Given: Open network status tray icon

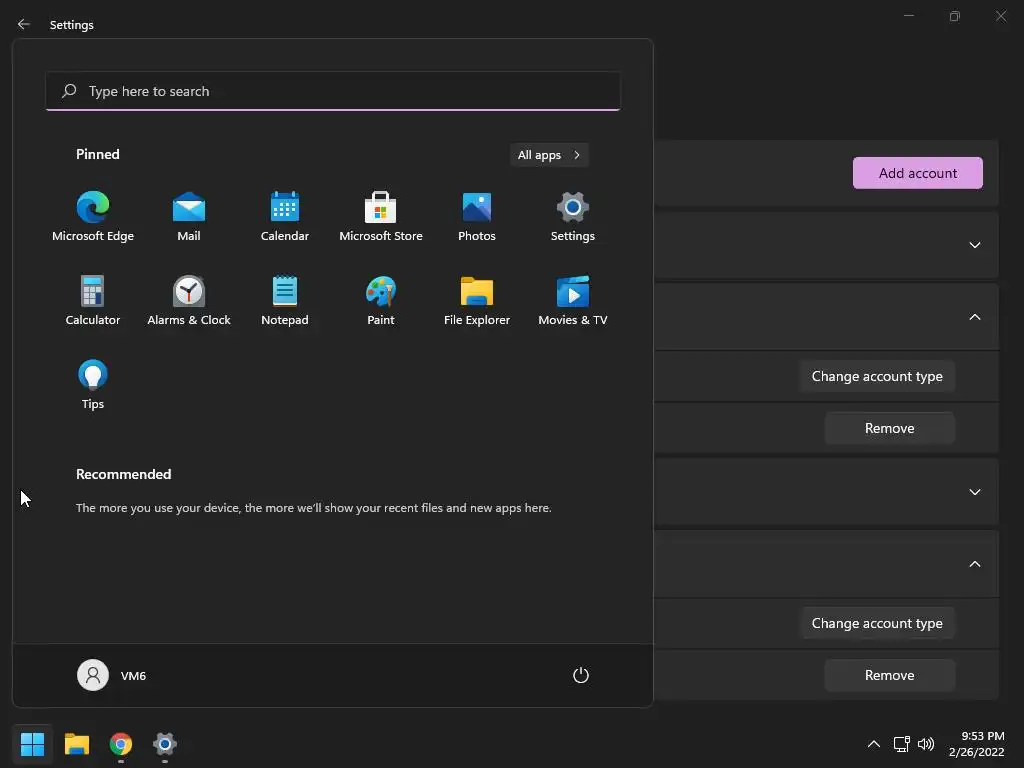Looking at the screenshot, I should point(902,744).
